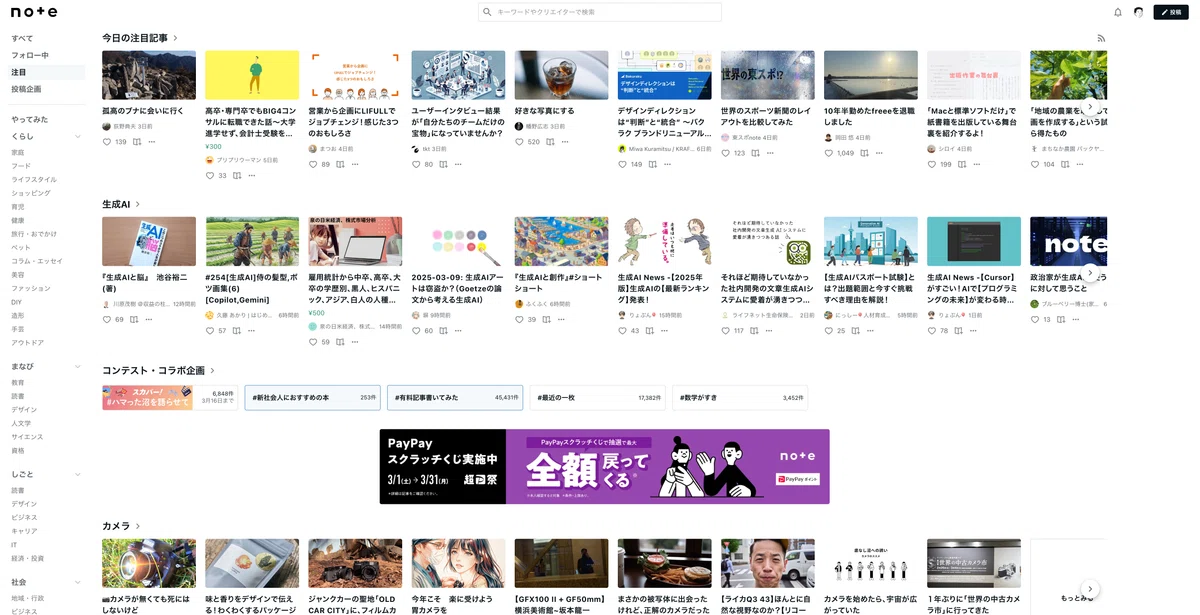Toggle like on 2025-03-09 生成AIアート article (60)
1200x615 pixels.
point(416,330)
